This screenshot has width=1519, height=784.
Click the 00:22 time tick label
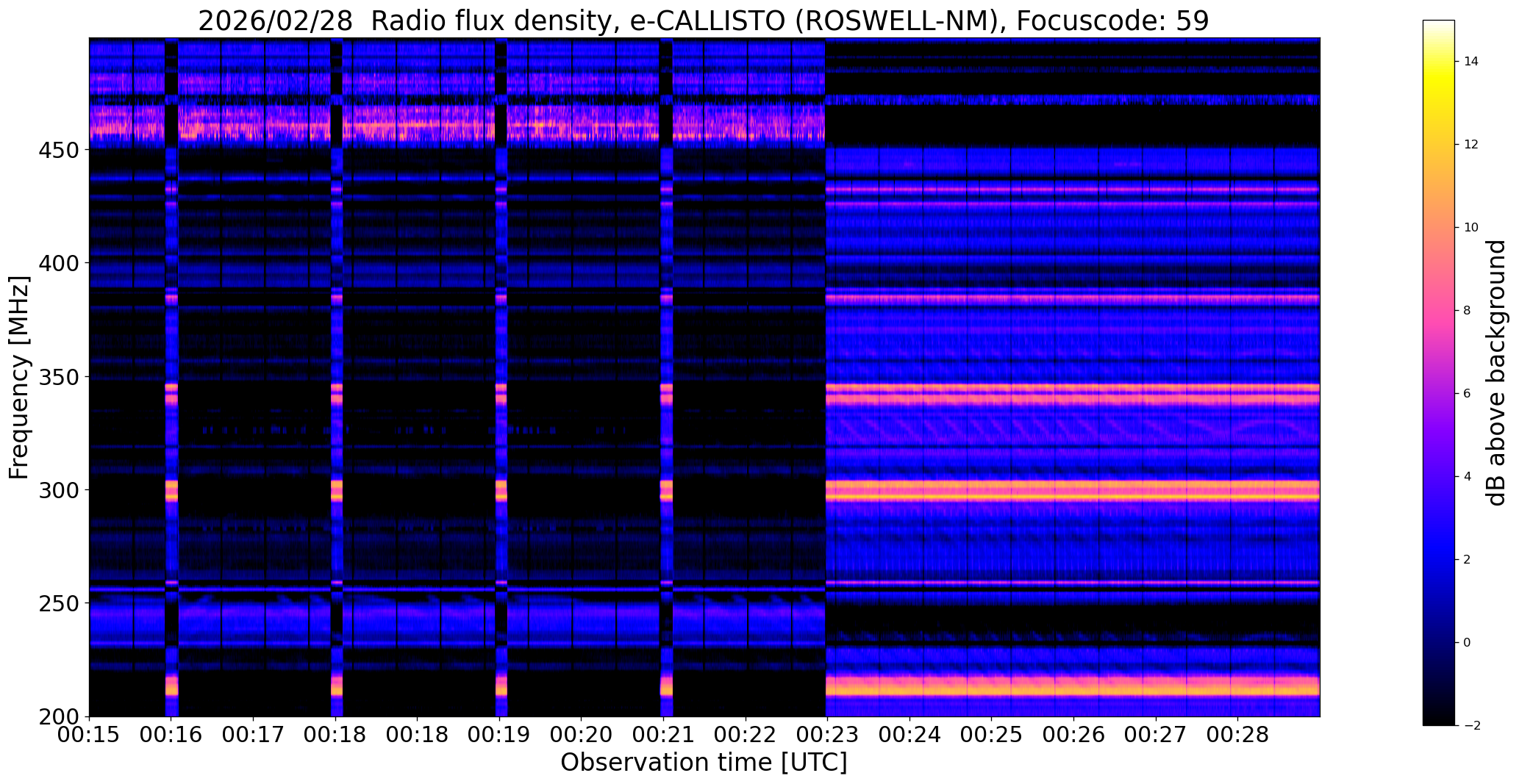pos(746,736)
